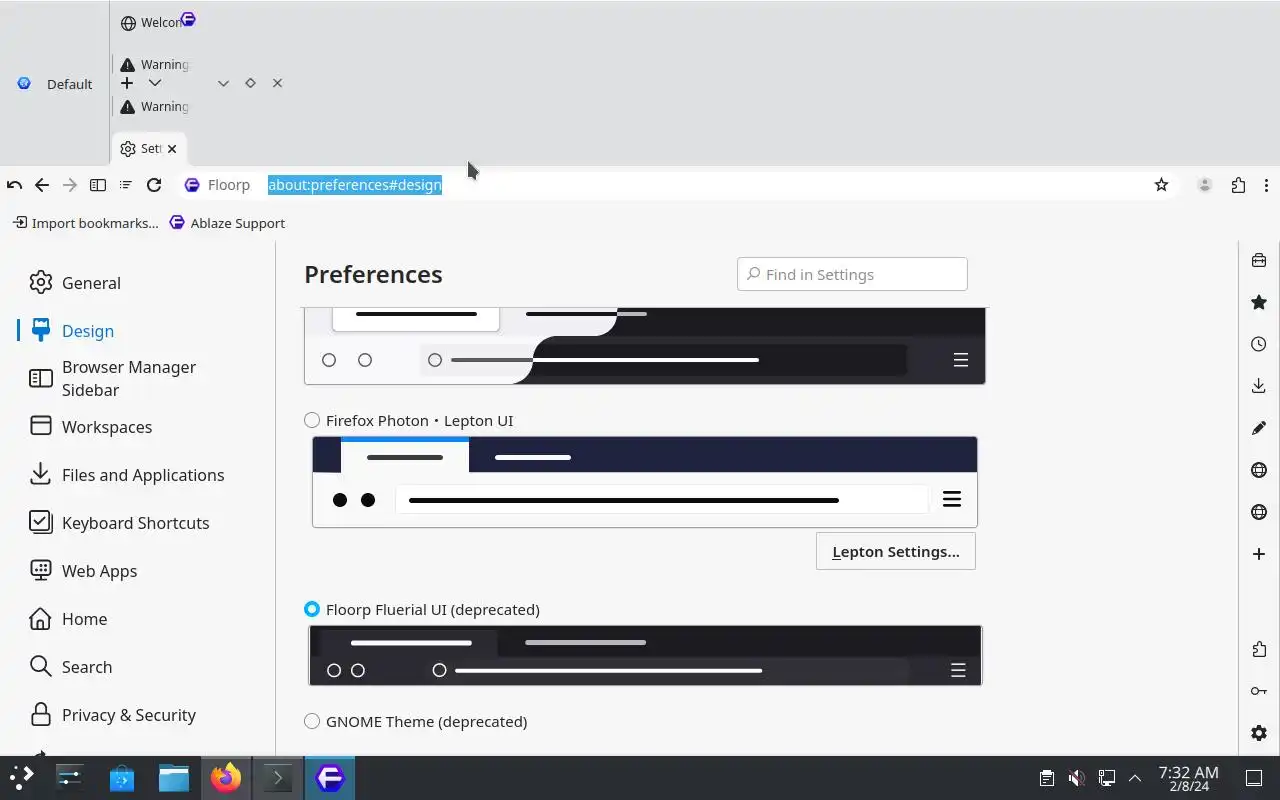Open Ablaze Support bookmark
Viewport: 1280px width, 800px height.
227,223
